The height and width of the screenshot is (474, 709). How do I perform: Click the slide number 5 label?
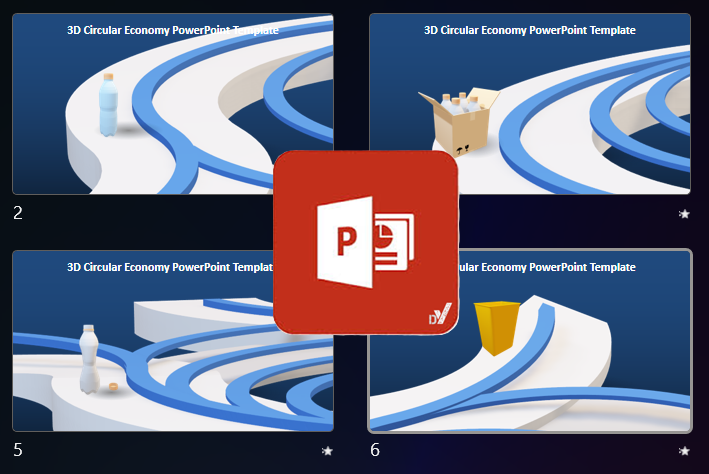[18, 451]
